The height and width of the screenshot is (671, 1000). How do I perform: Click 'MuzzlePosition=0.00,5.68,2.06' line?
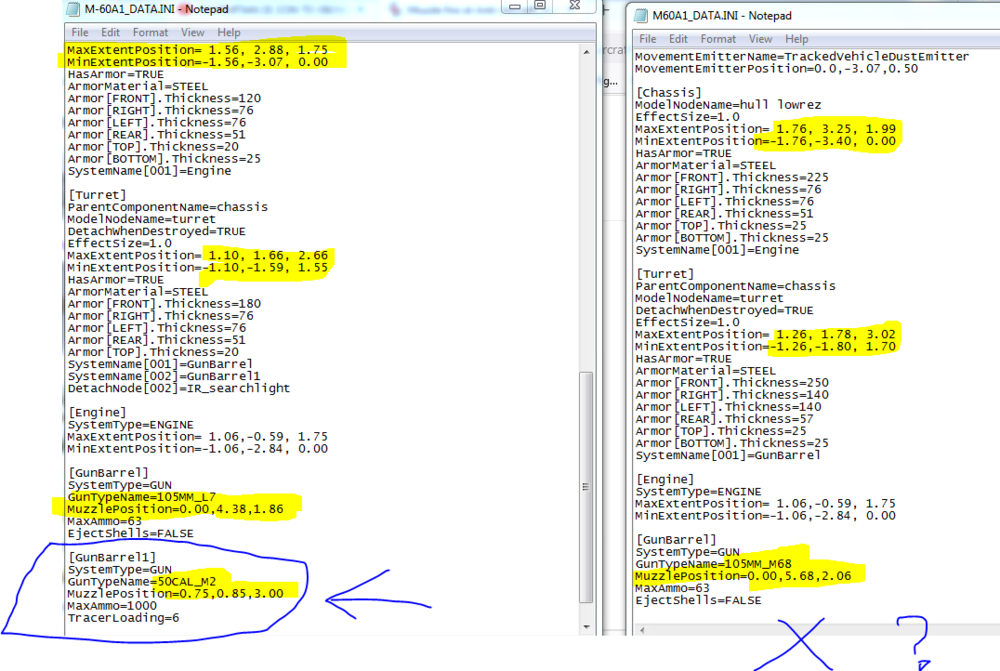pos(743,576)
